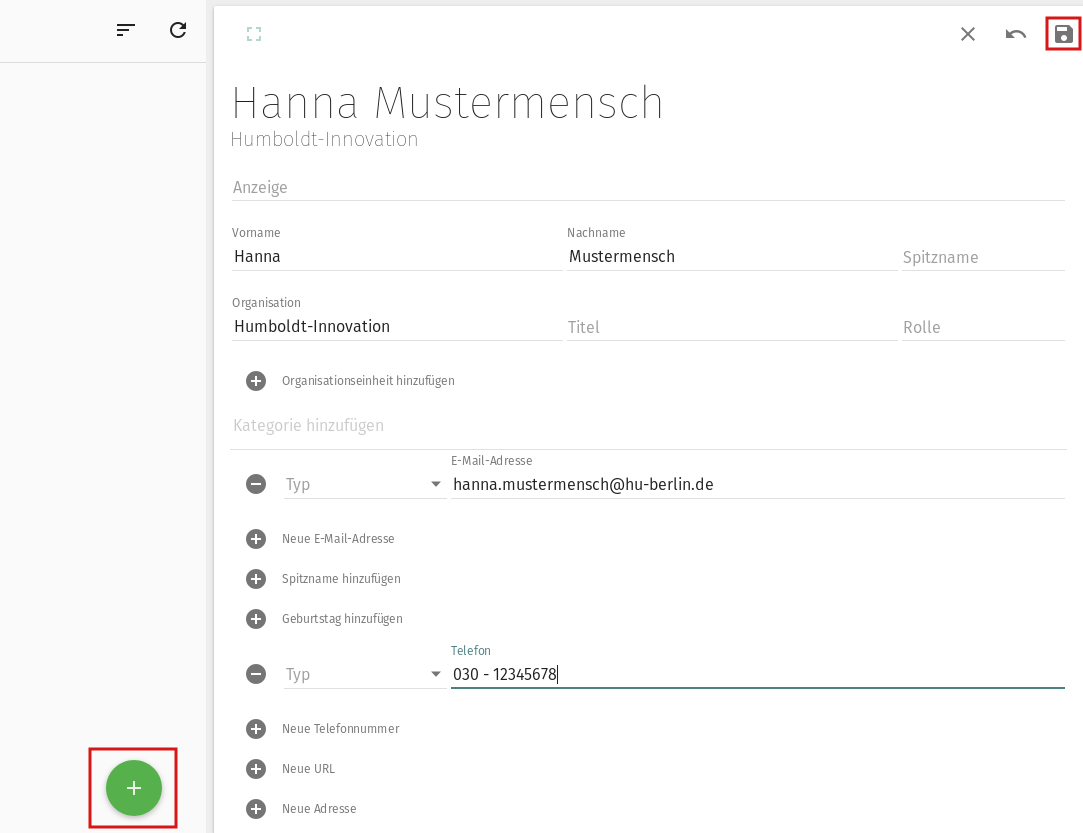Click the save contact disk icon
Viewport: 1083px width, 833px height.
coord(1063,34)
